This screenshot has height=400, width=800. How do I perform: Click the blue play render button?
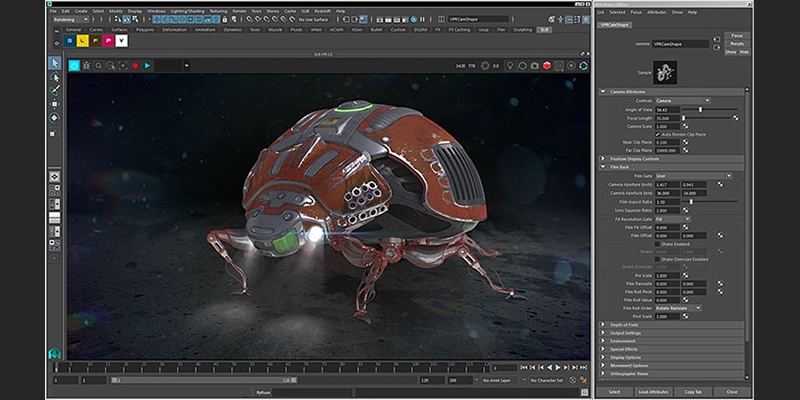click(x=147, y=66)
